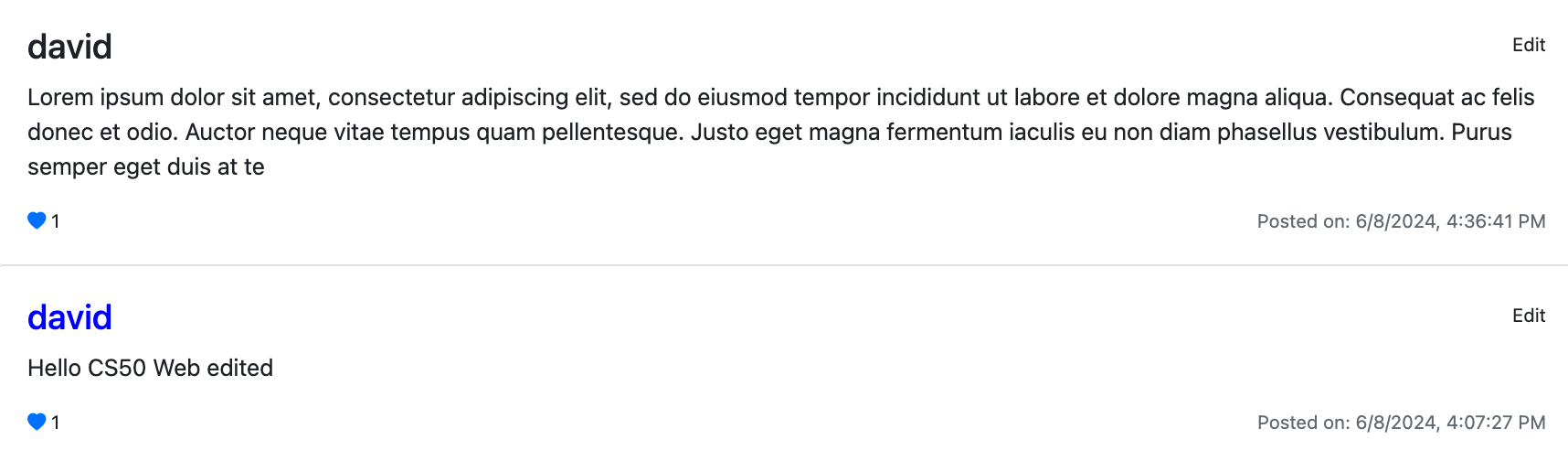The width and height of the screenshot is (1568, 461).
Task: Click the word CS50 in the second post
Action: 117,368
